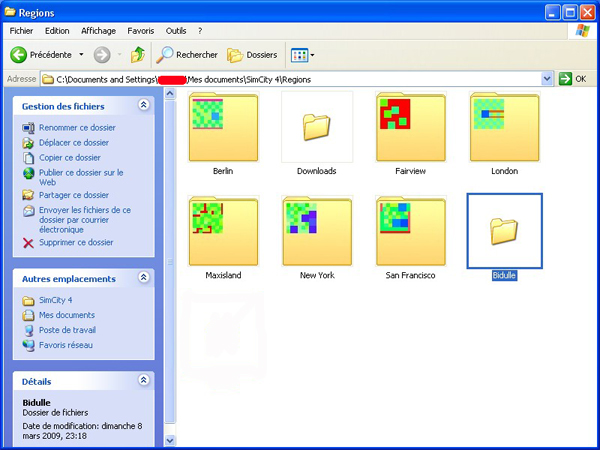This screenshot has height=450, width=600.
Task: Click Supprimer ce dossier link
Action: [x=76, y=242]
